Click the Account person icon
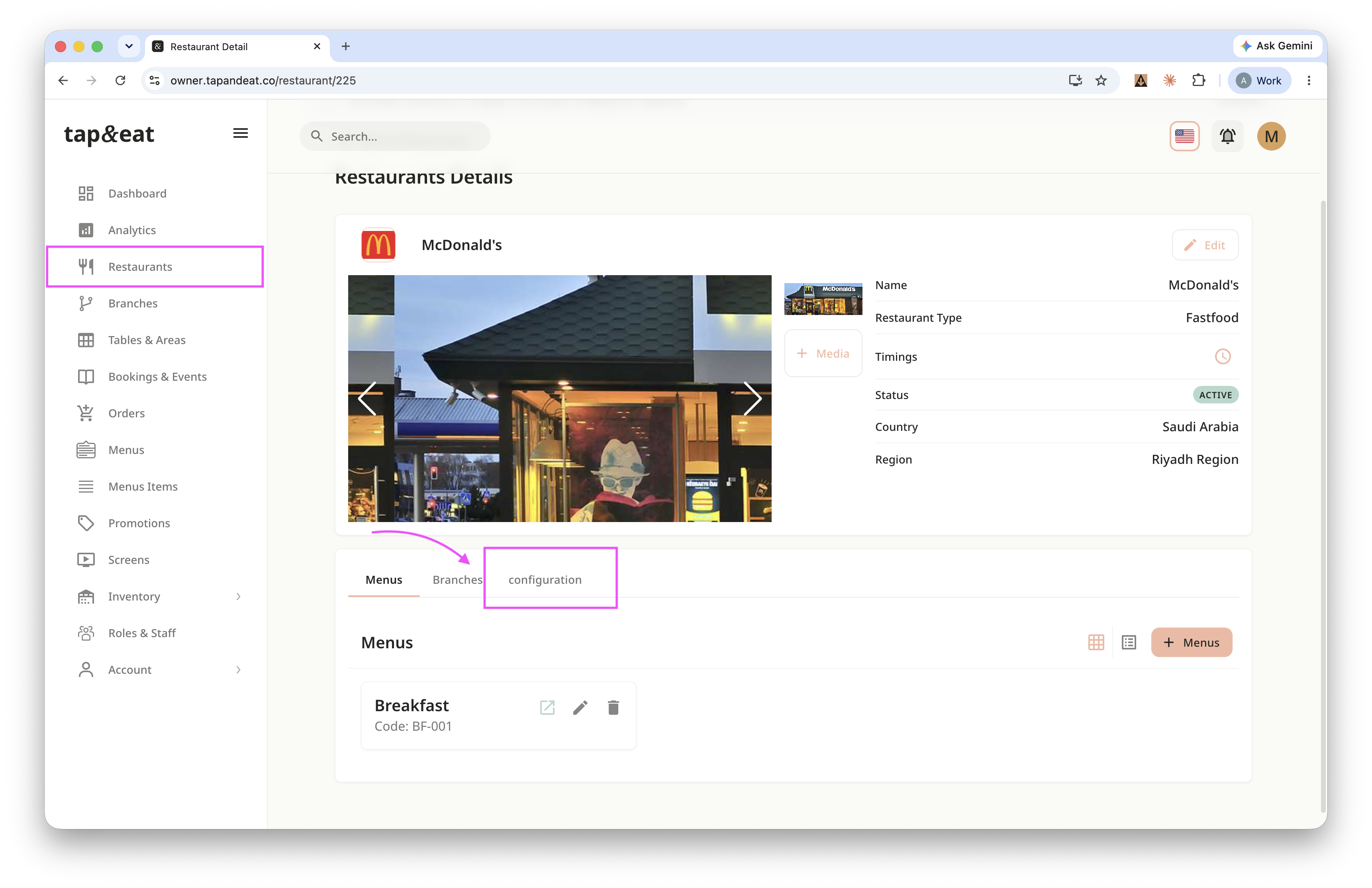1372x888 pixels. pos(86,670)
